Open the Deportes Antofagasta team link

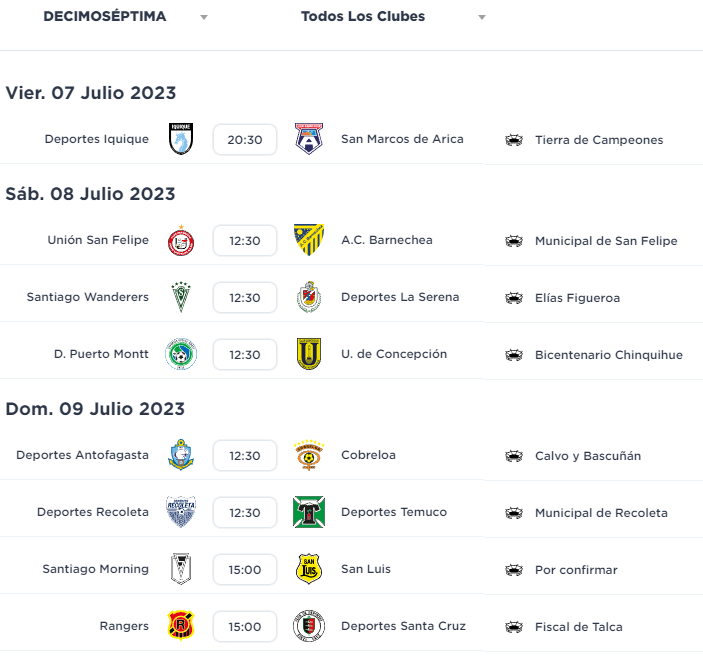[82, 455]
